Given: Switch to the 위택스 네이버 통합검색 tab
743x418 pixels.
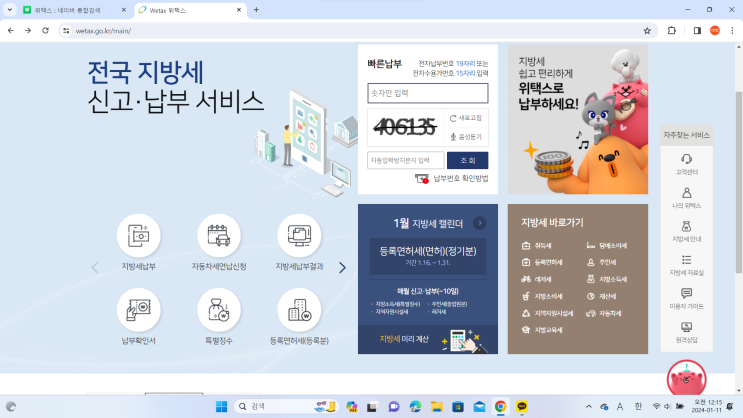Looking at the screenshot, I should pyautogui.click(x=74, y=10).
